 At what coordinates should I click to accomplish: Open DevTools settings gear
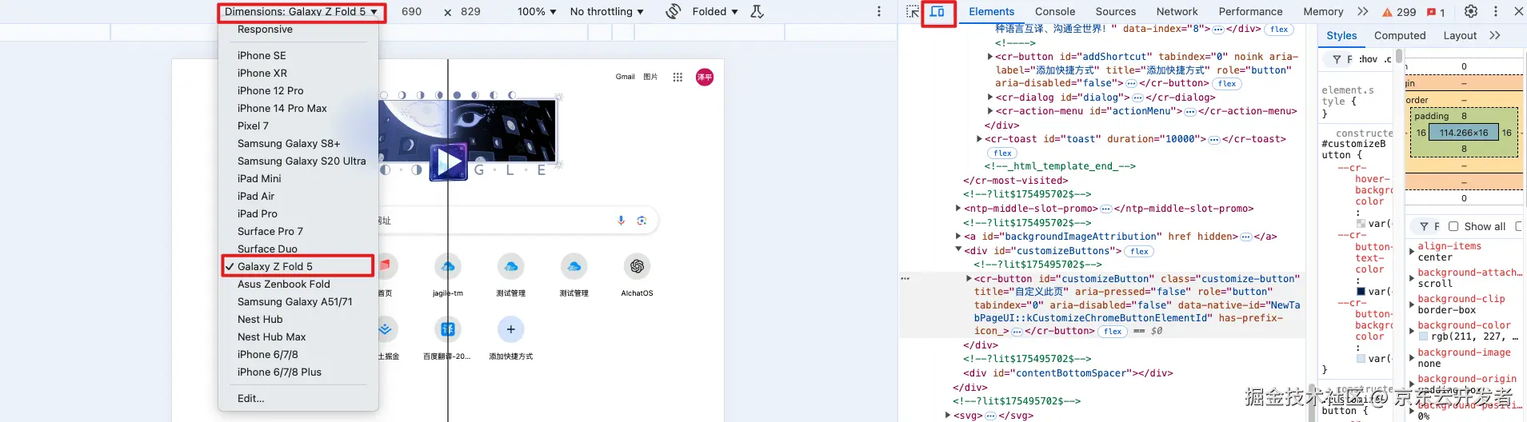click(1471, 12)
